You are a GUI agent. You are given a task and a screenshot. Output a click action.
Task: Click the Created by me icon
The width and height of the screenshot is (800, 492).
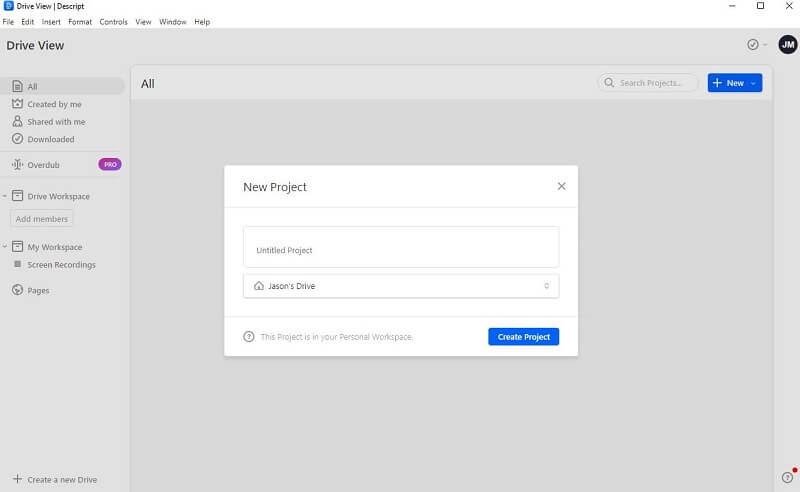click(17, 104)
